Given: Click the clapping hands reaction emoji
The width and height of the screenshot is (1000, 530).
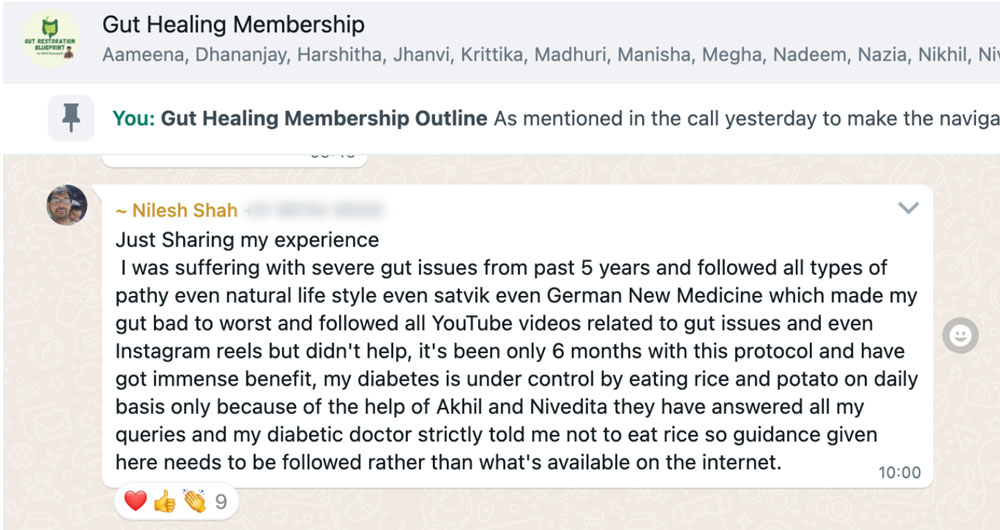Looking at the screenshot, I should [193, 502].
